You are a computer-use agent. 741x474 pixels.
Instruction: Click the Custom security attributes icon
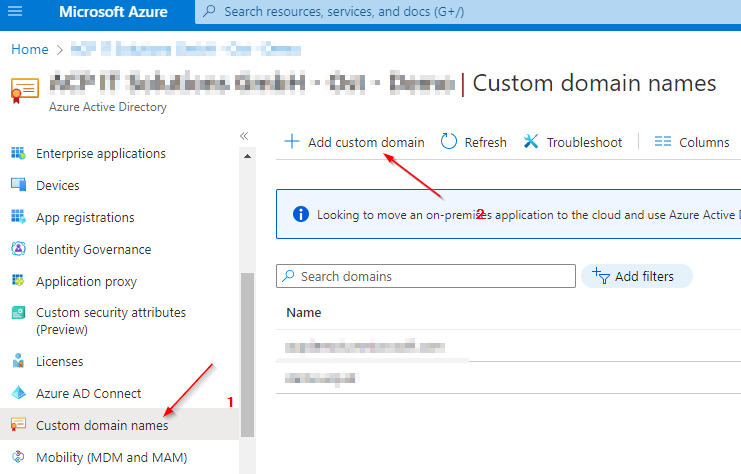(18, 312)
